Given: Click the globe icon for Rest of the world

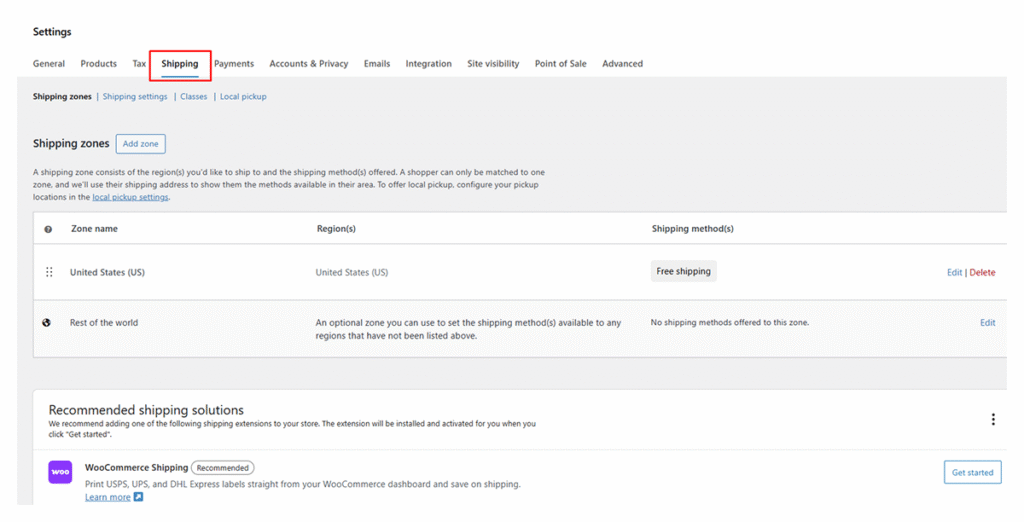Looking at the screenshot, I should 47,323.
